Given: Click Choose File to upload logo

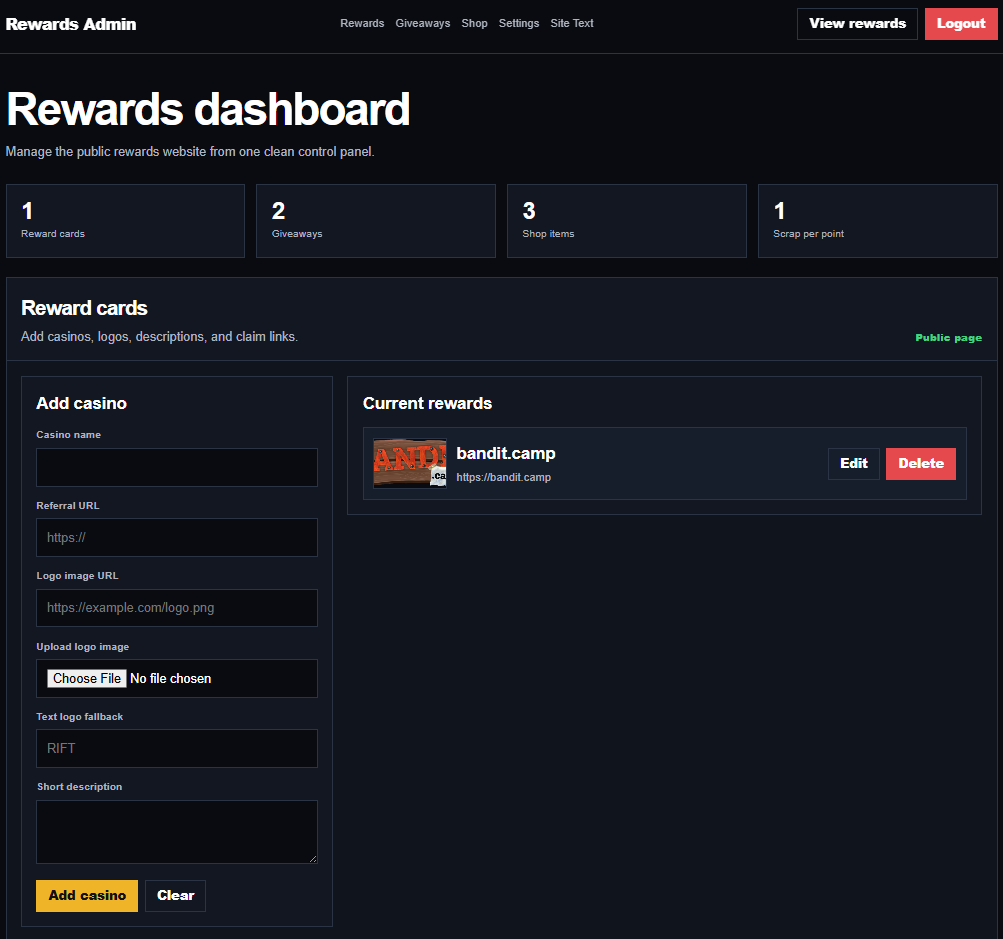Looking at the screenshot, I should click(87, 678).
